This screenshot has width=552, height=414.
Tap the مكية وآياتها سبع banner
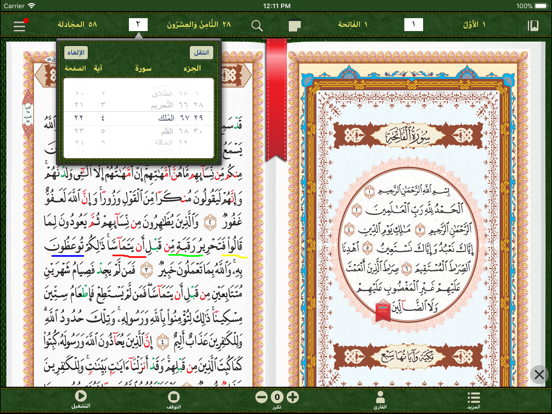[408, 356]
